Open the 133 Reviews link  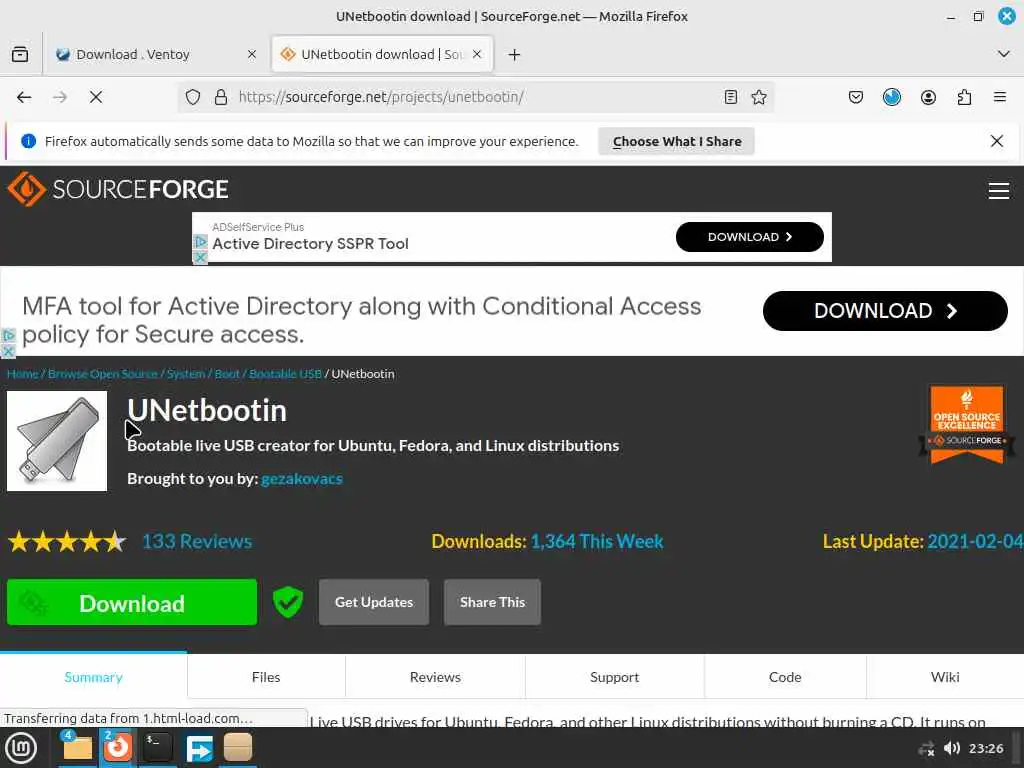197,541
